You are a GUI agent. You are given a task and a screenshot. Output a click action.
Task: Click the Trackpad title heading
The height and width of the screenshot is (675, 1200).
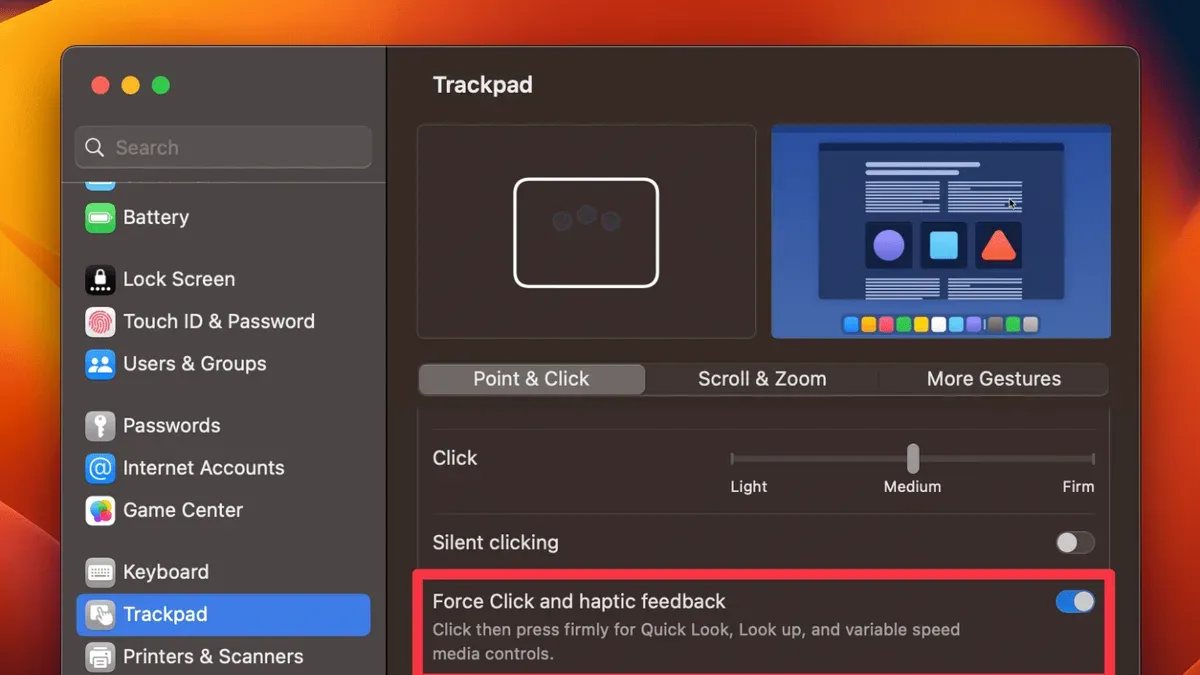[x=482, y=85]
